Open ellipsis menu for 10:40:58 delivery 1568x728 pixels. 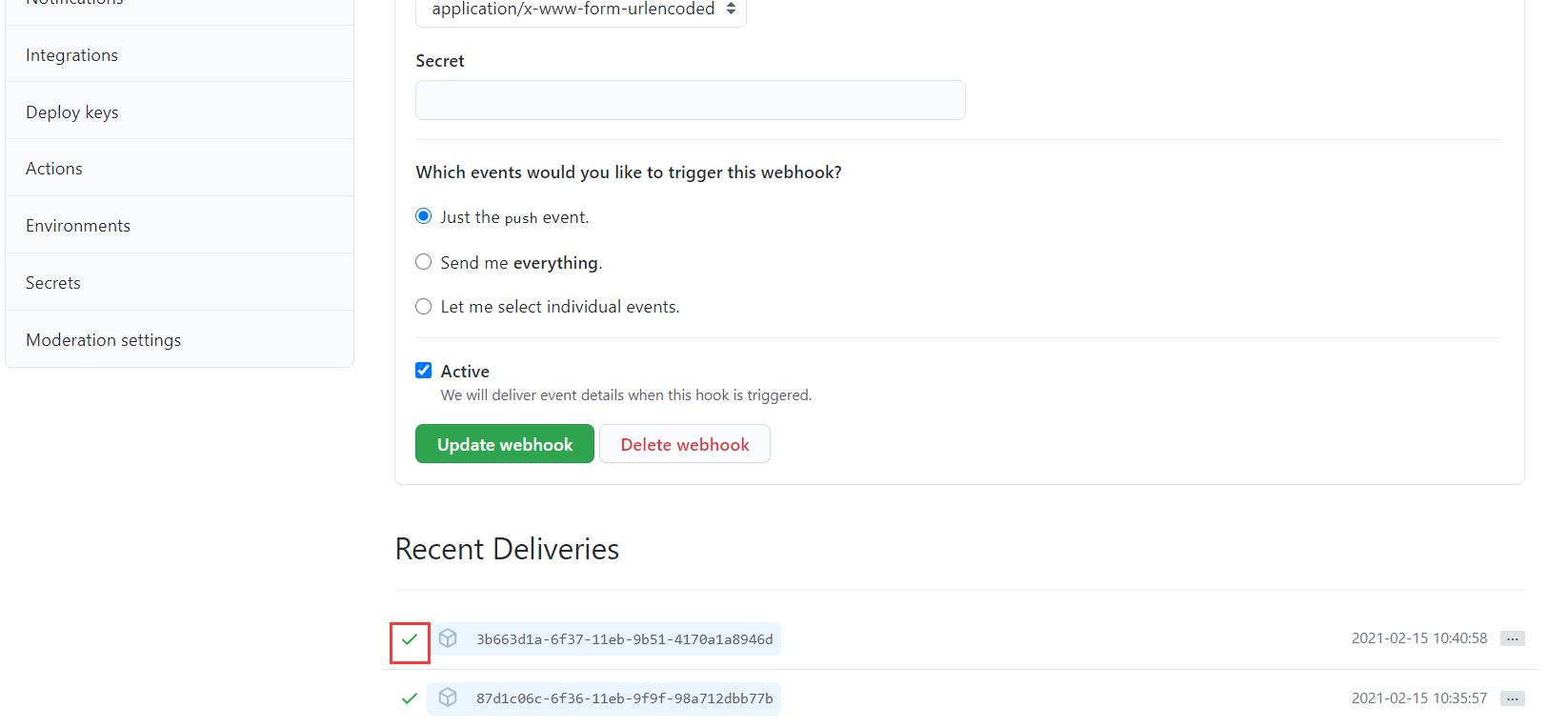[x=1512, y=638]
